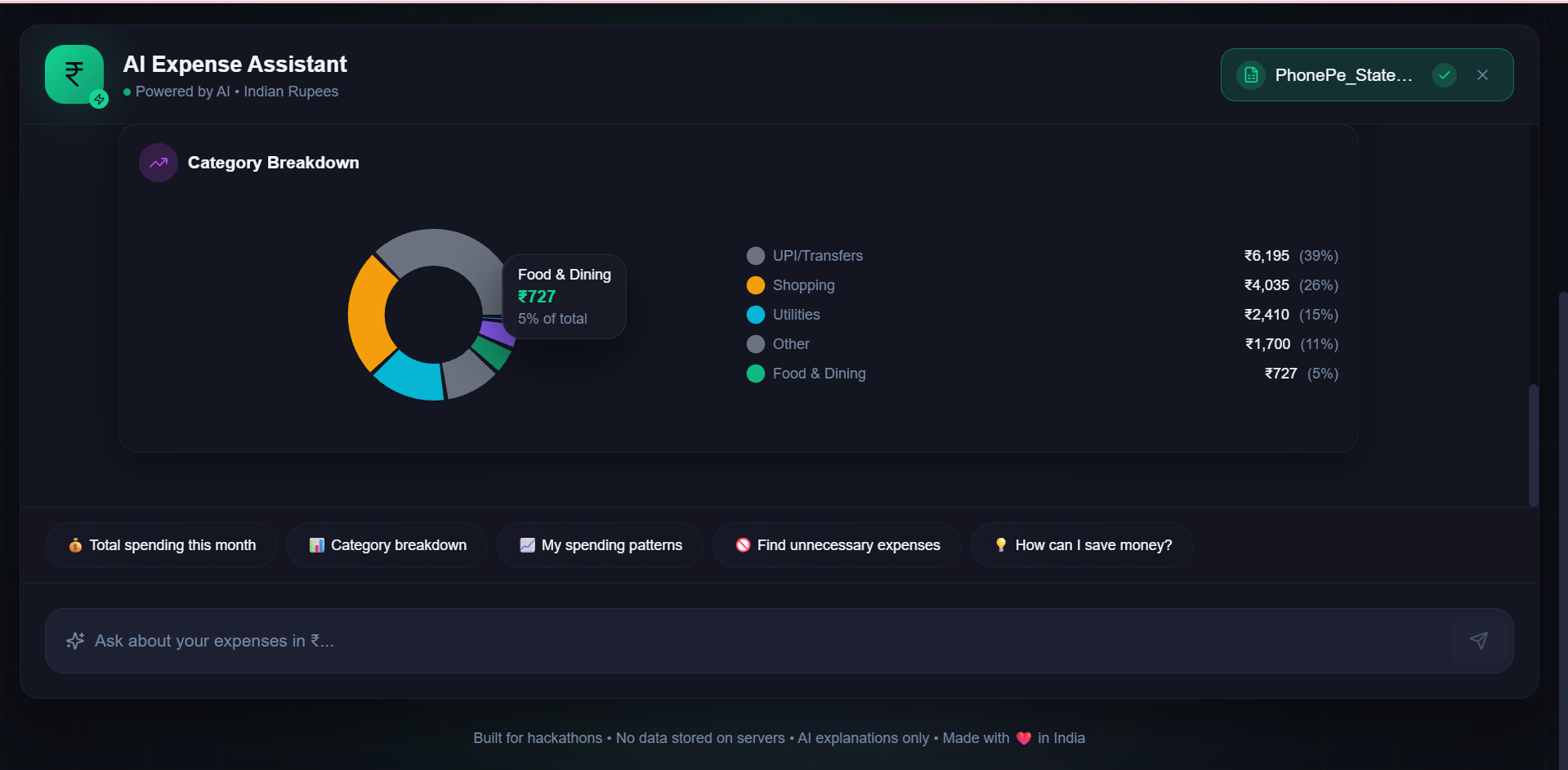Select the My spending patterns chip
This screenshot has height=770, width=1568.
(600, 545)
